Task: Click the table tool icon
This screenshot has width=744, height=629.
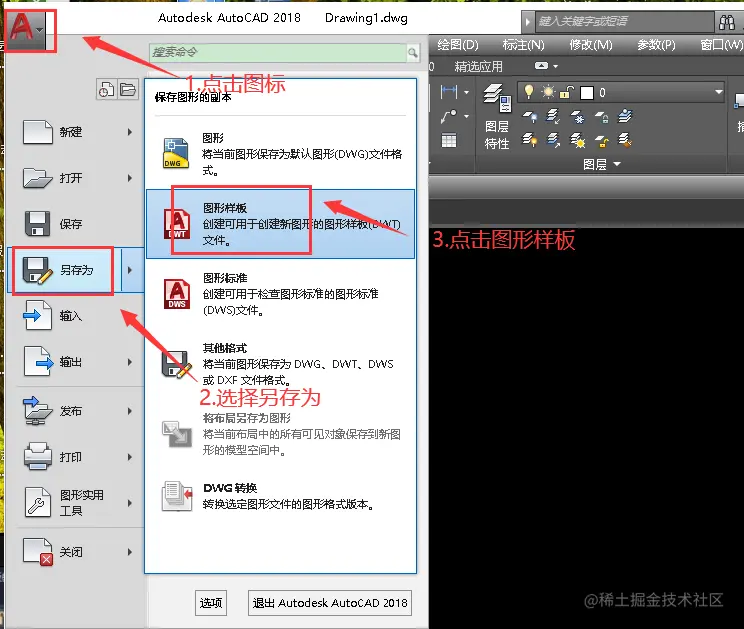Action: [x=448, y=140]
